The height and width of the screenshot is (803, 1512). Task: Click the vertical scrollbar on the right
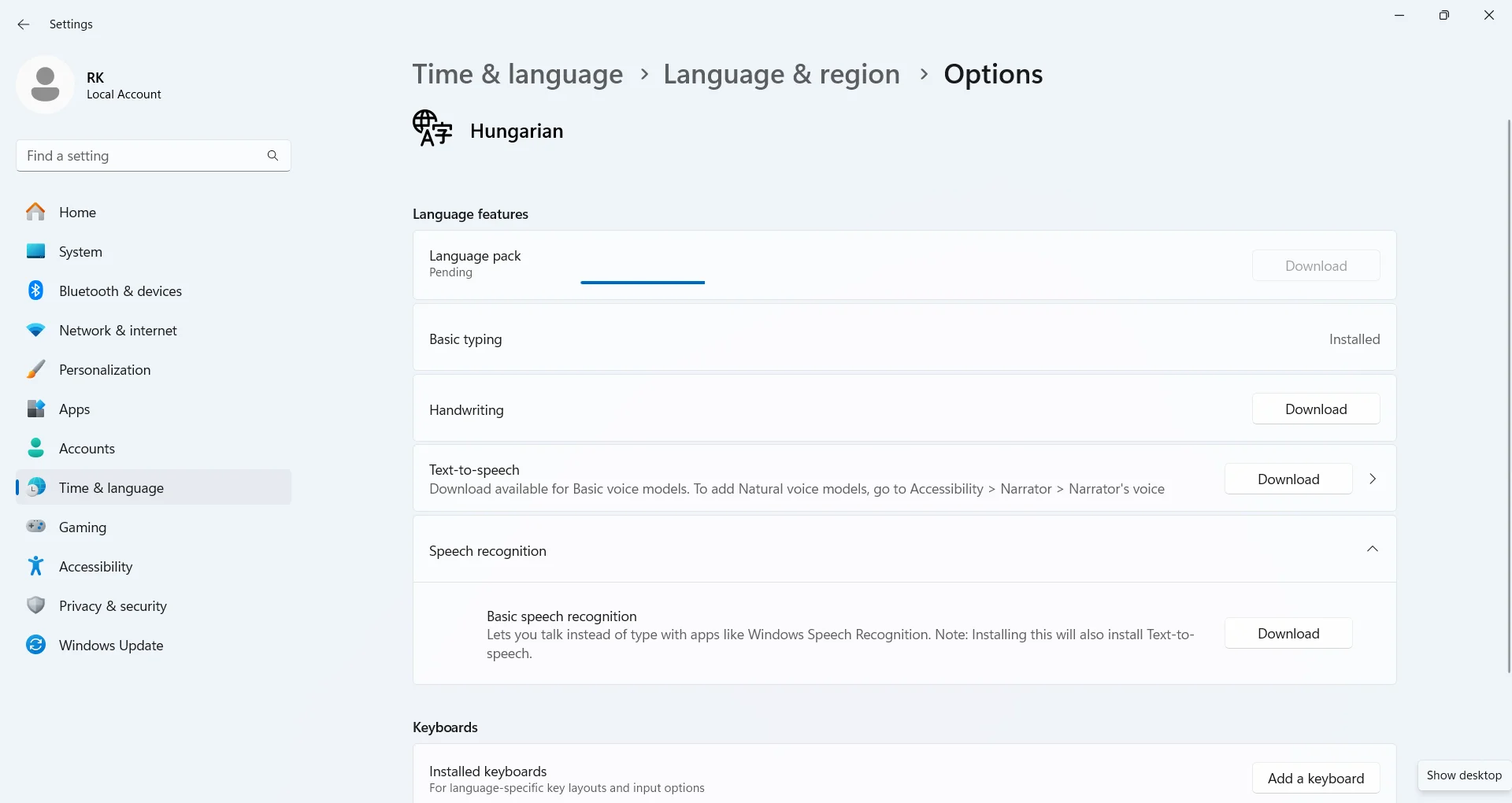pos(1508,396)
